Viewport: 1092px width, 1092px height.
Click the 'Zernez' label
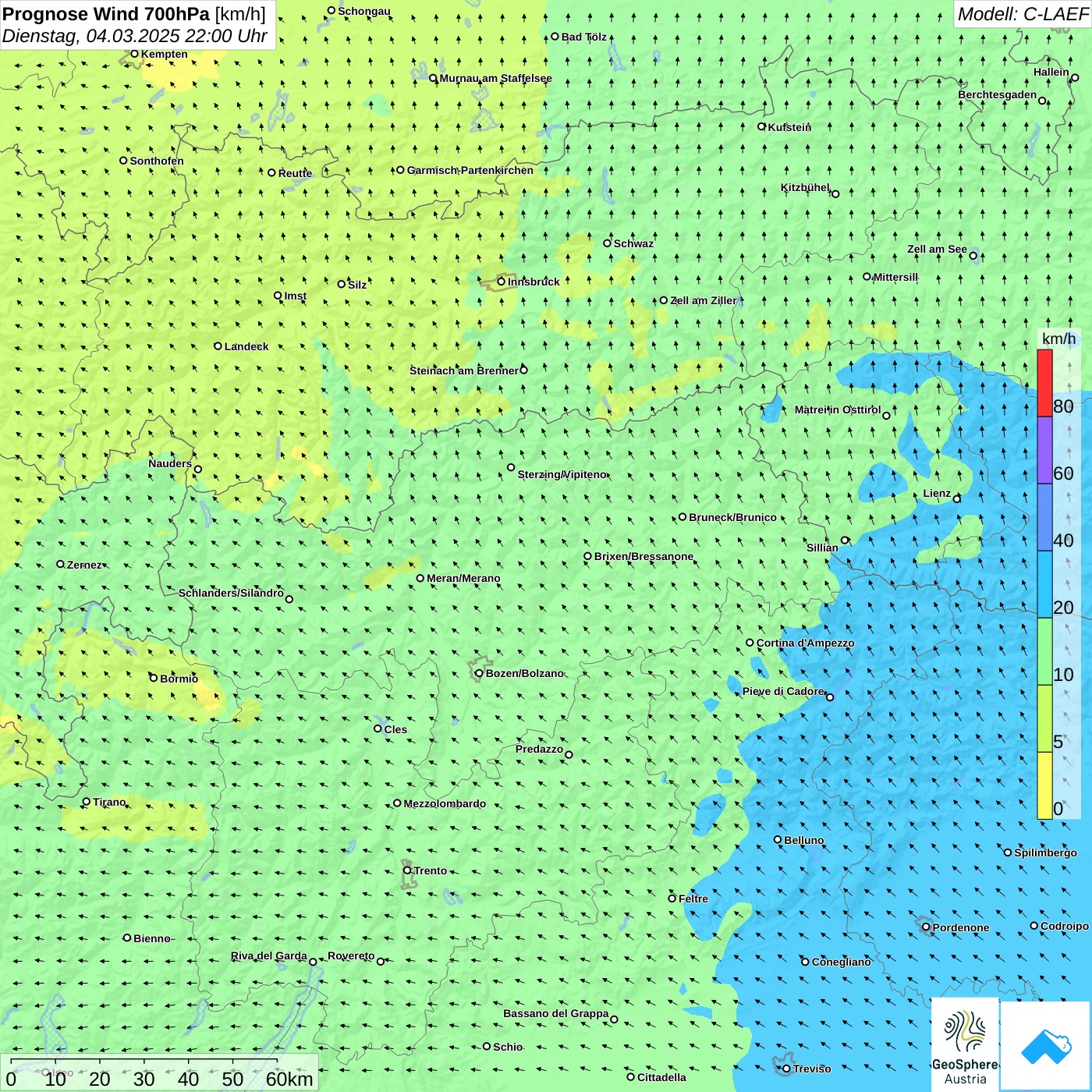84,565
